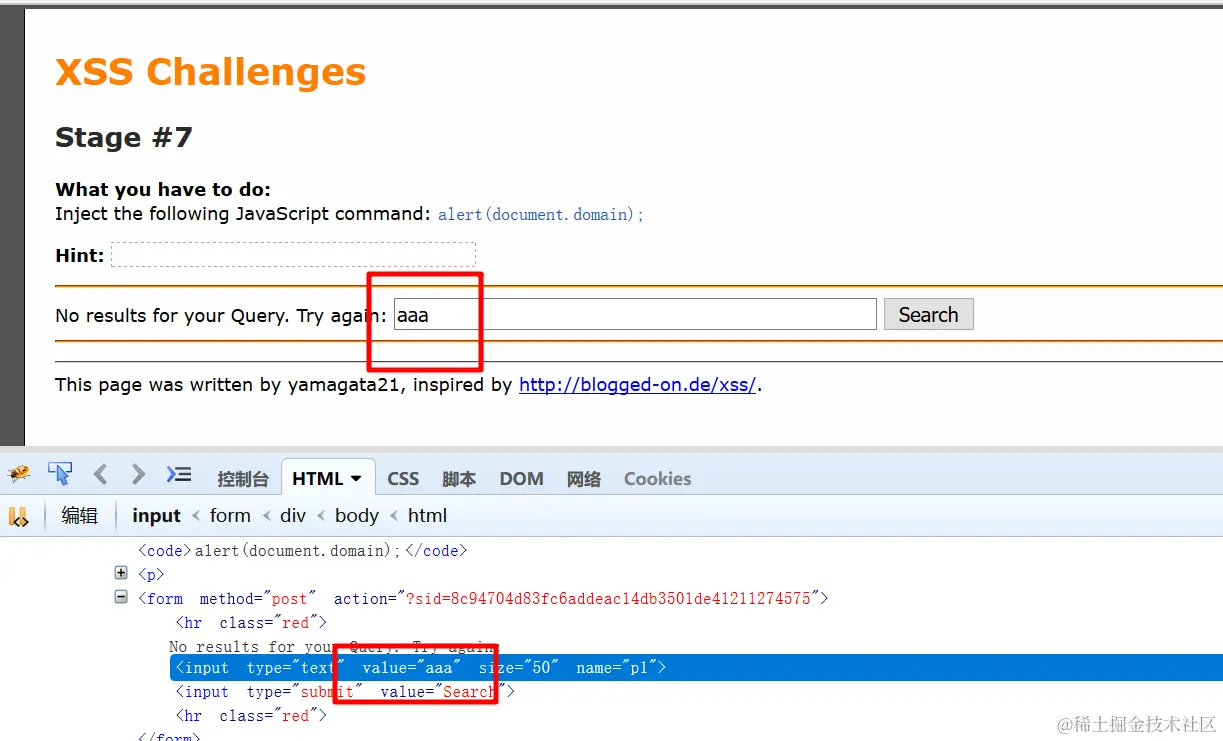
Task: Click the empty Hint field
Action: click(x=293, y=255)
